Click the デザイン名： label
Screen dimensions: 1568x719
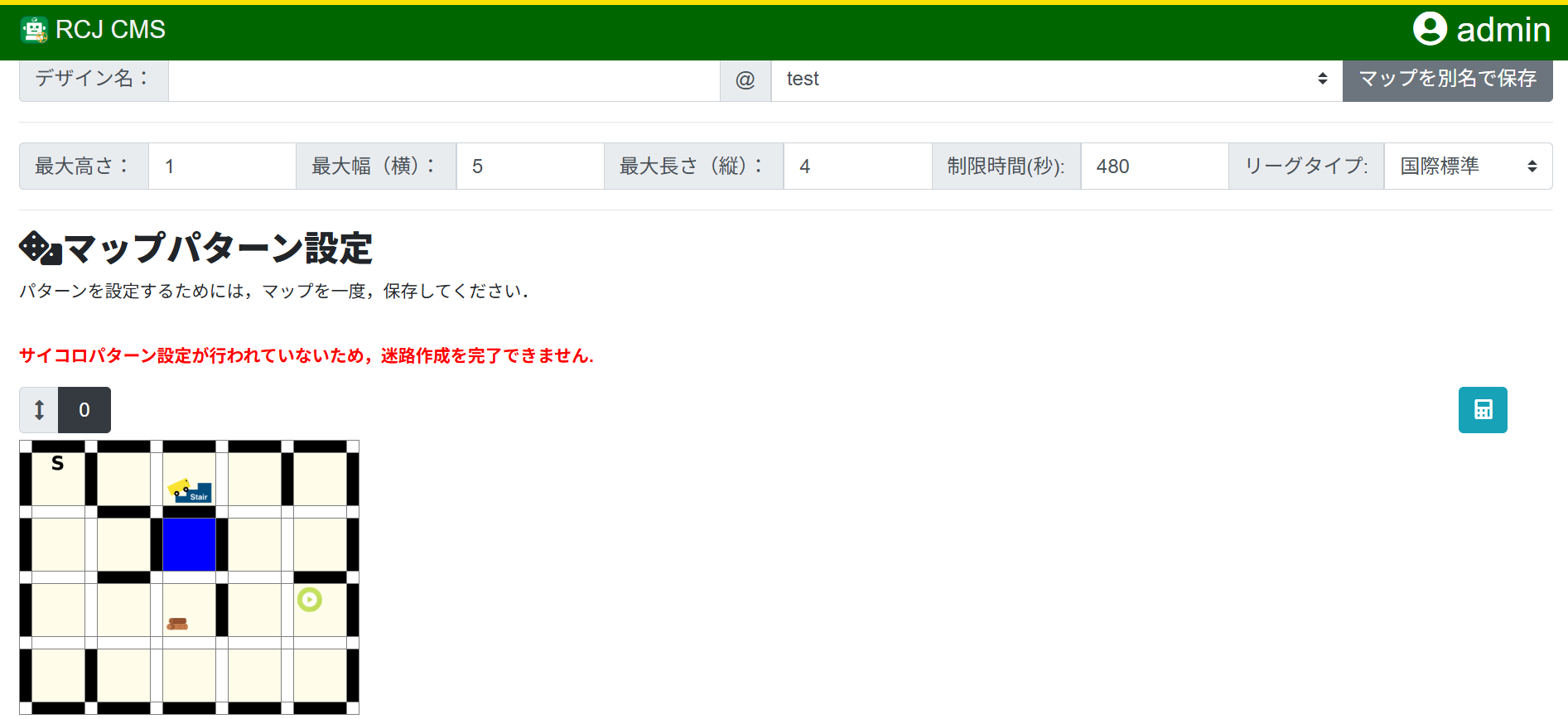pos(94,80)
